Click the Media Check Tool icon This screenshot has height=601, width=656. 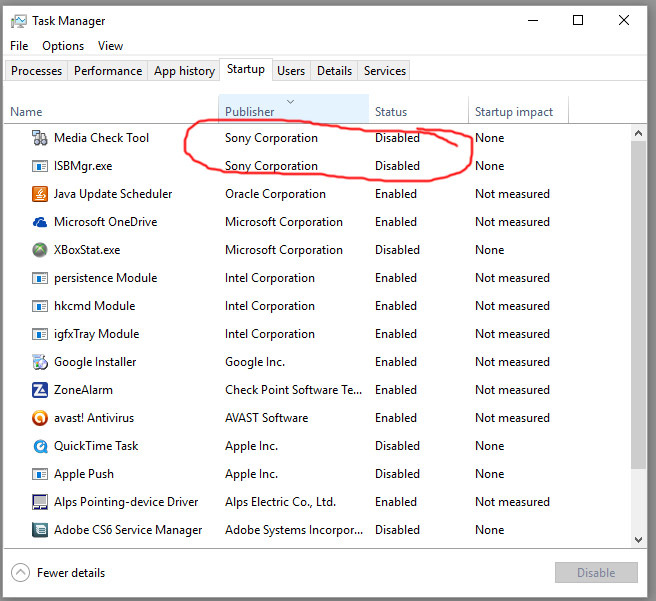click(x=40, y=138)
